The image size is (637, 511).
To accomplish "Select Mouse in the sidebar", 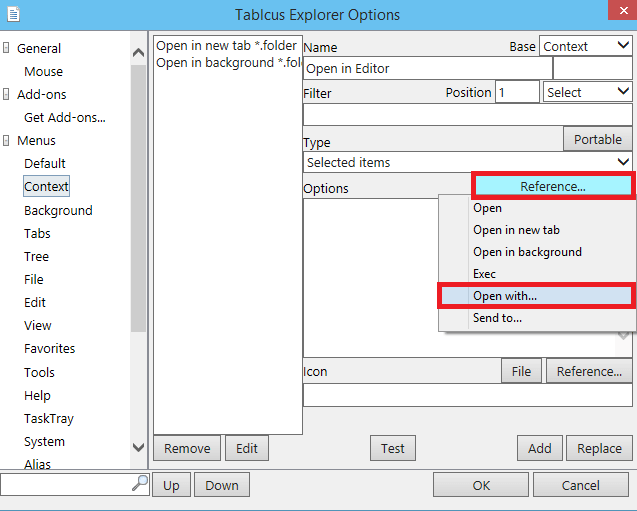I will 43,71.
